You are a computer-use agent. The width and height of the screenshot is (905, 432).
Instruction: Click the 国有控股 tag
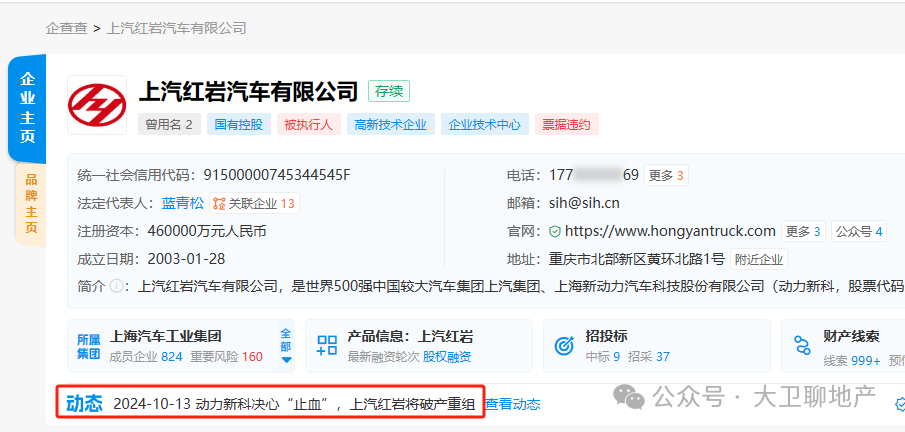239,124
